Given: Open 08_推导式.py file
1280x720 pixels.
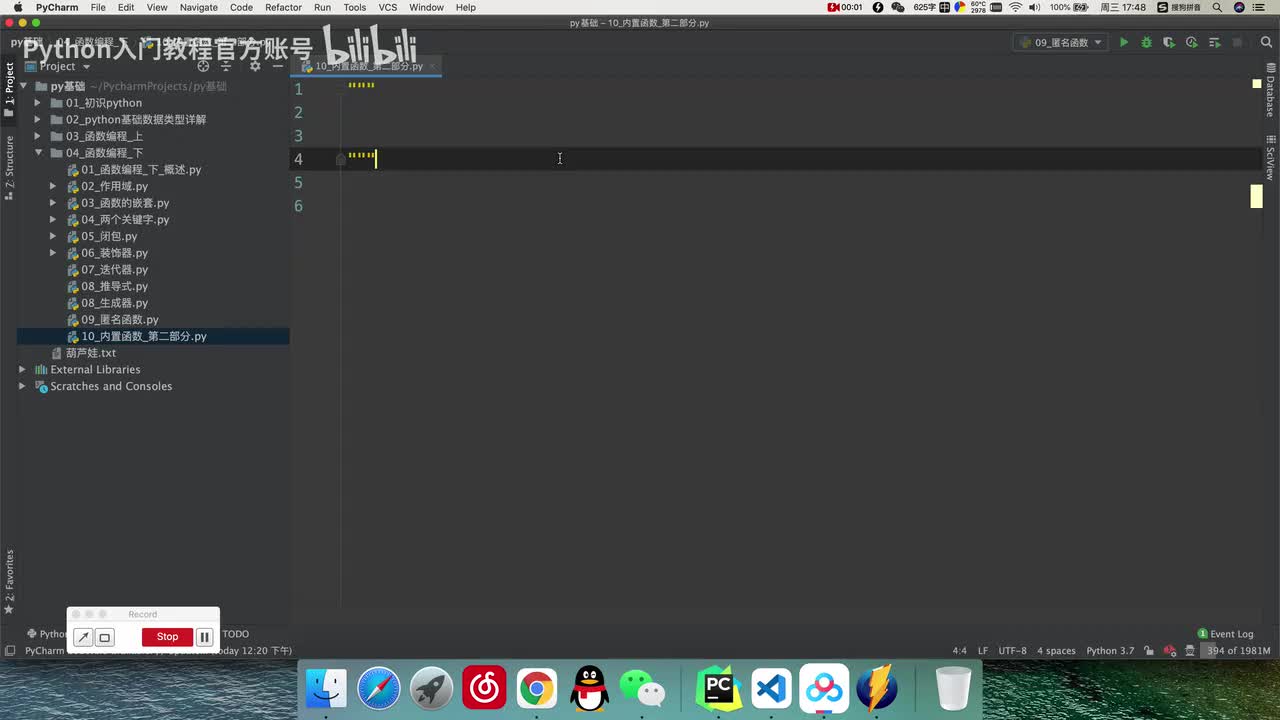Looking at the screenshot, I should [114, 286].
